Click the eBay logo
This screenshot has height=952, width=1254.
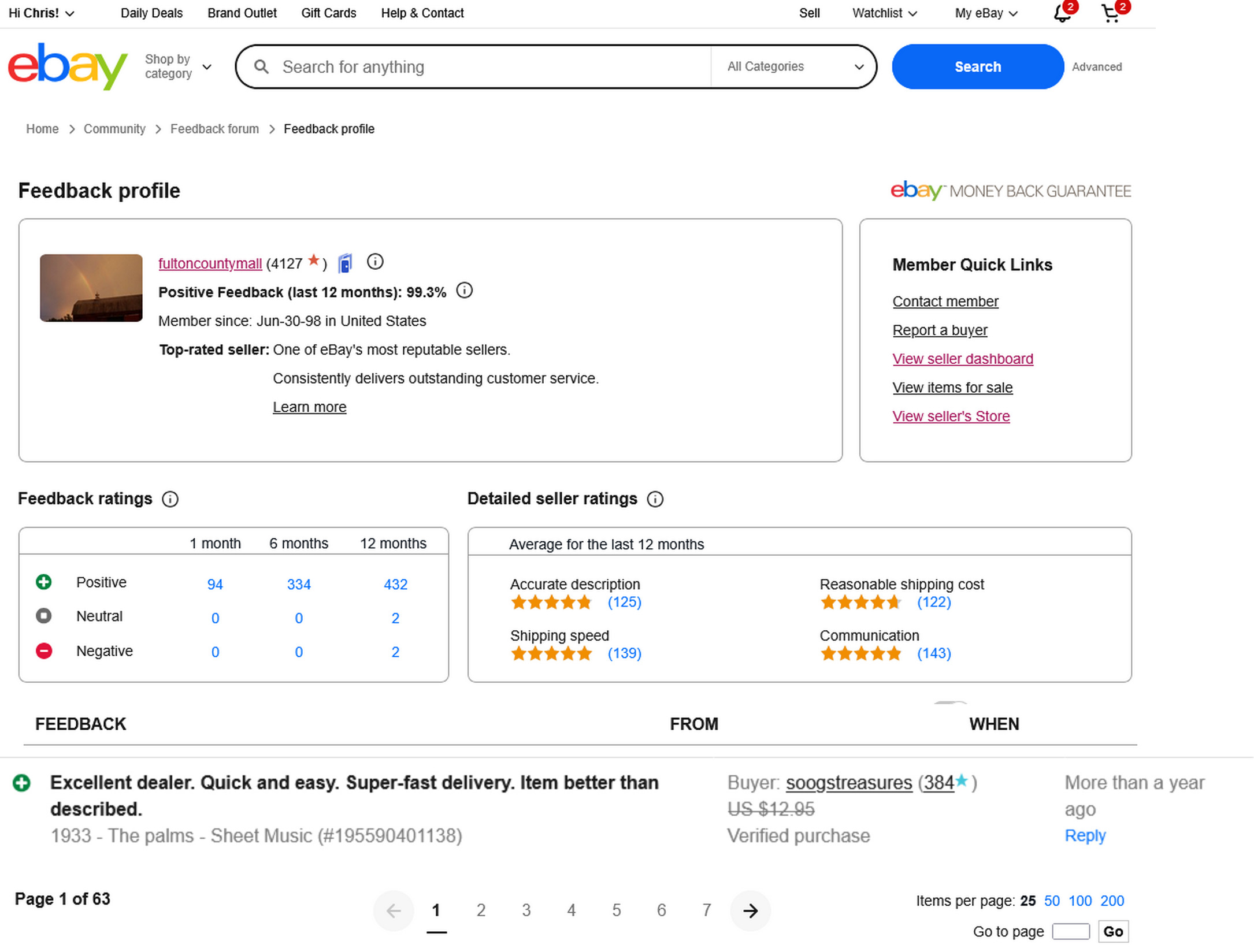67,66
